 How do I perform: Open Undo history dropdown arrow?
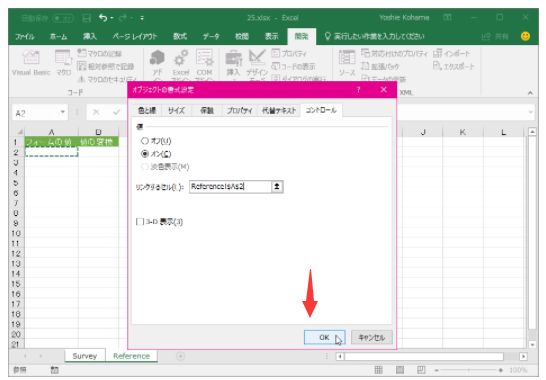click(112, 18)
